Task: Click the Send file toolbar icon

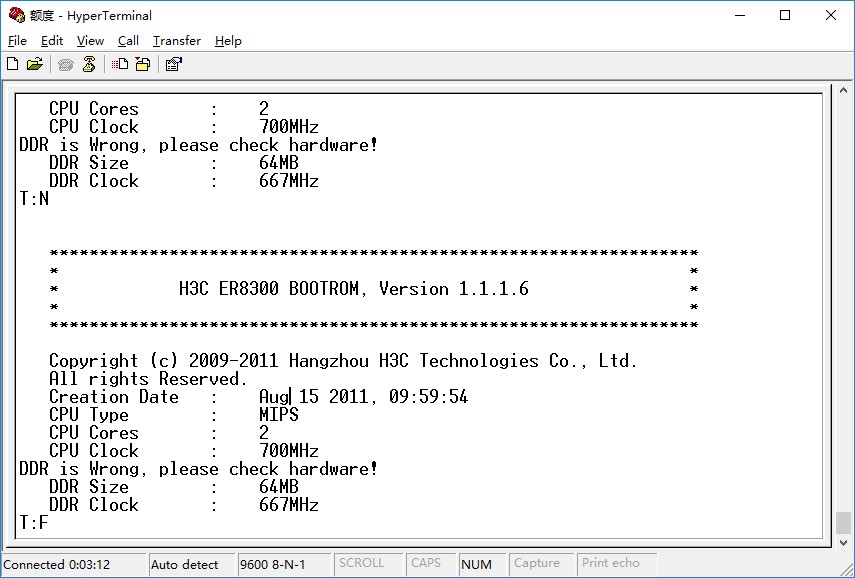Action: (120, 64)
